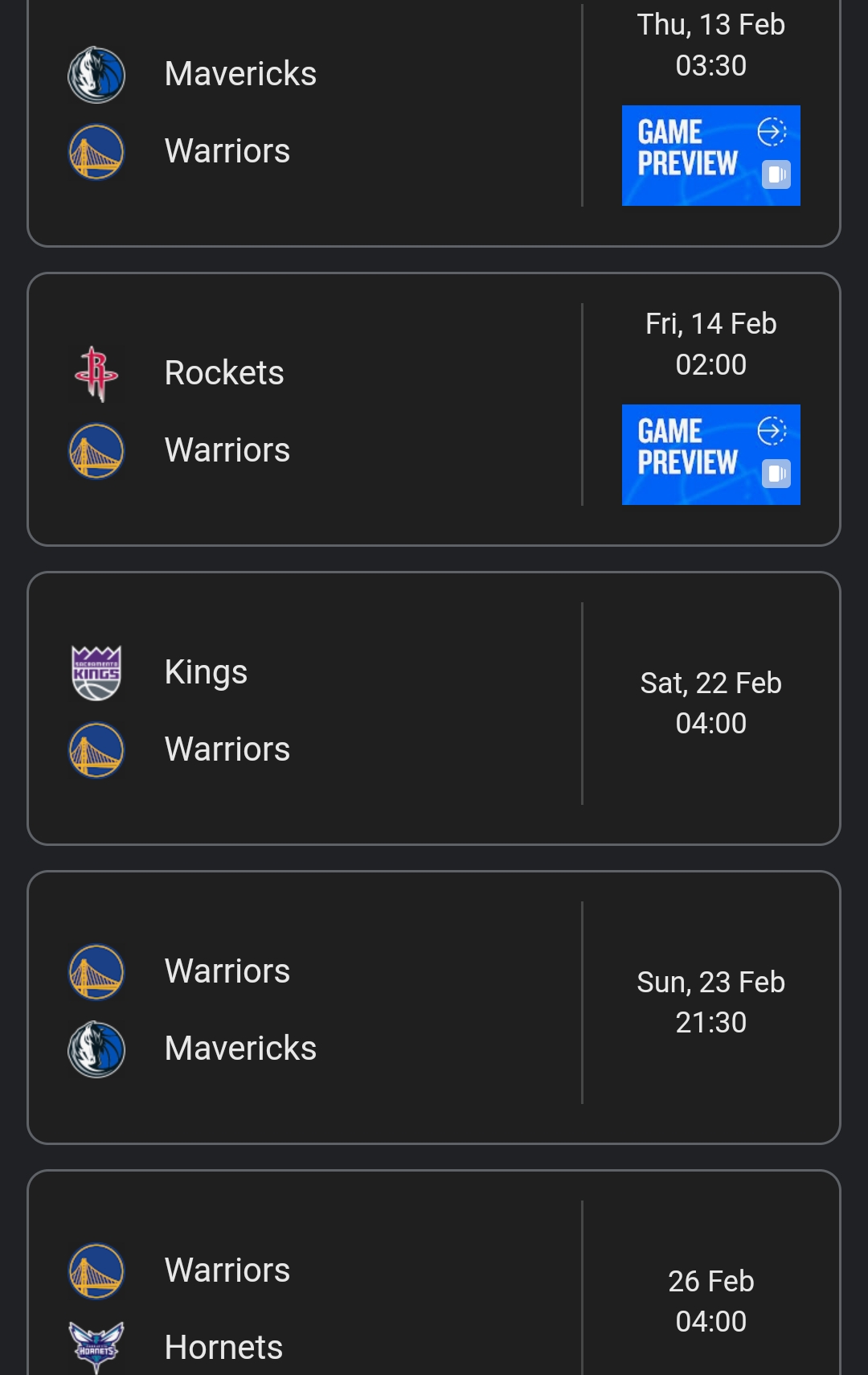Tap arrow icon on Thu 13 Feb preview
This screenshot has height=1375, width=868.
point(772,131)
